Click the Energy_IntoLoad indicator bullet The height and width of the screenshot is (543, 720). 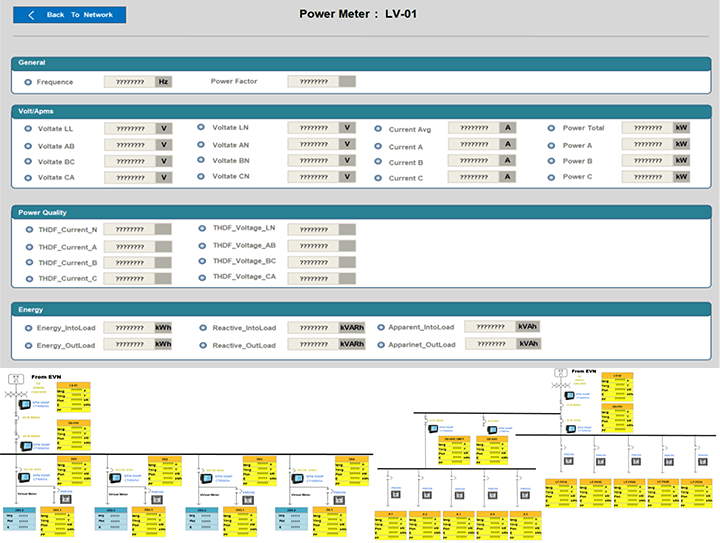coord(27,327)
